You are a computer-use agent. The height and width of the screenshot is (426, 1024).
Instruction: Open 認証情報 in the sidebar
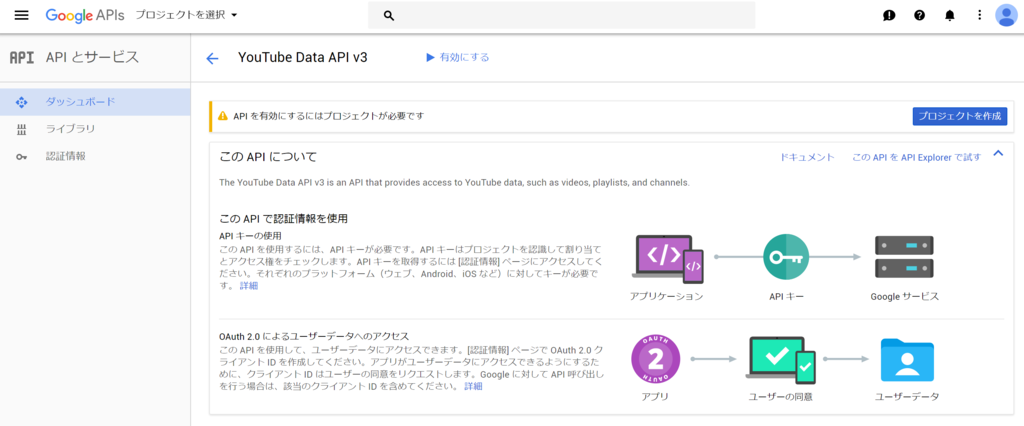pos(95,157)
